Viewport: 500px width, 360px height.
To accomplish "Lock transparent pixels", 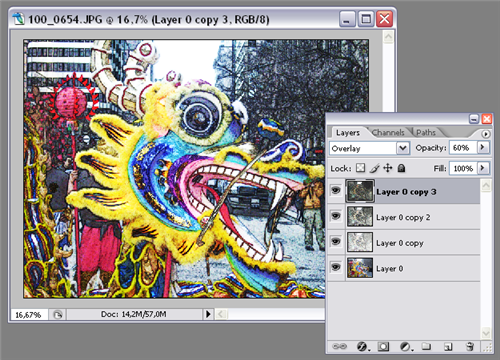I will (x=360, y=168).
